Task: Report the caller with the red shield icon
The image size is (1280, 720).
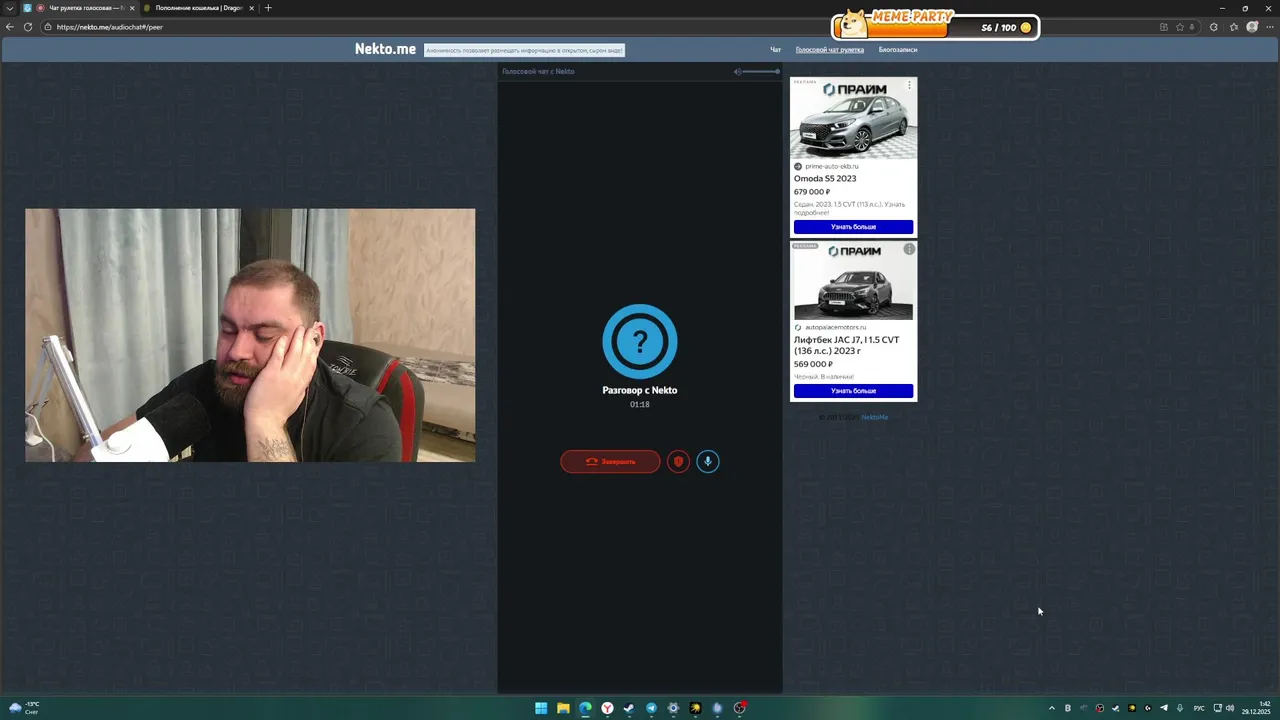Action: (x=678, y=461)
